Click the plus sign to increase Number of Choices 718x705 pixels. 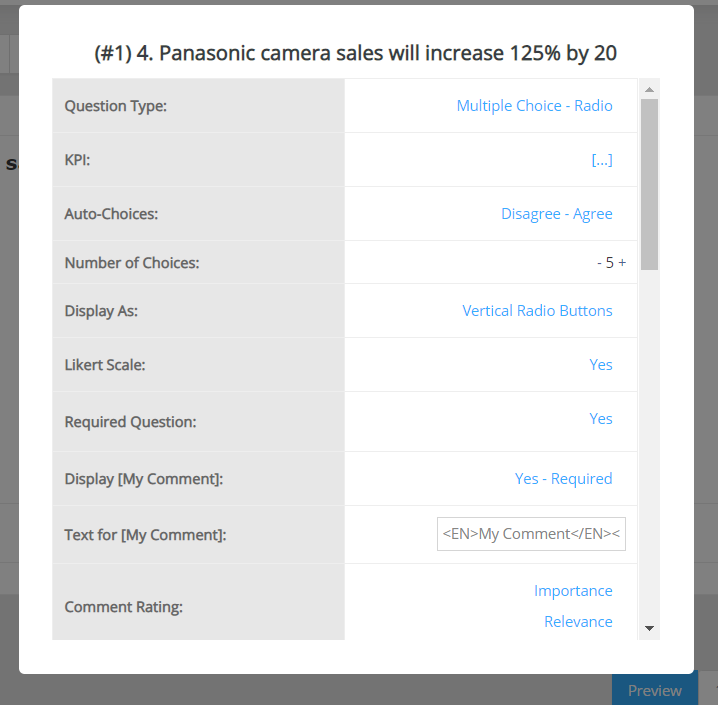622,263
